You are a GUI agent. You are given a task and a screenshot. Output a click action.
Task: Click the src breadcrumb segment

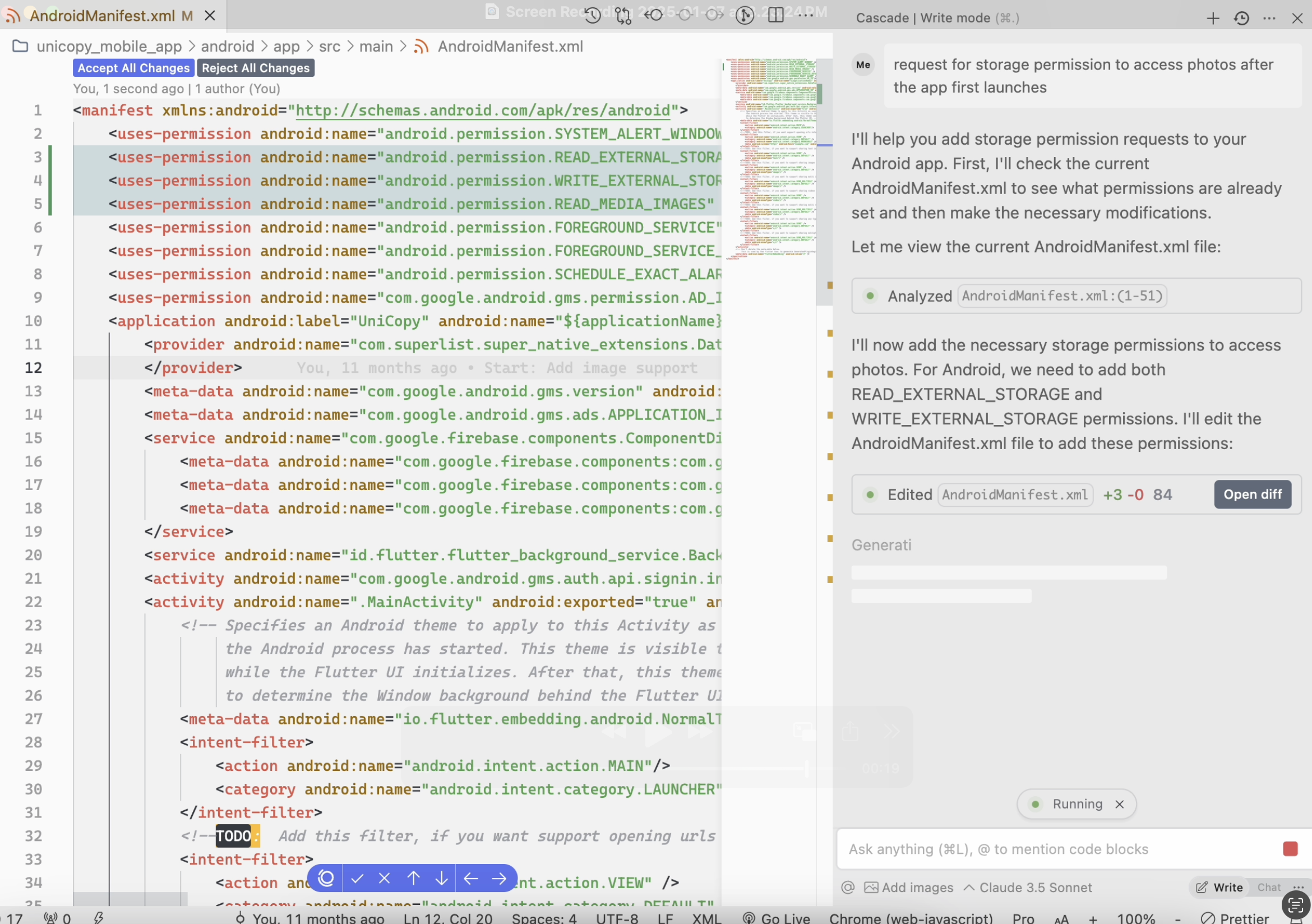(x=330, y=47)
